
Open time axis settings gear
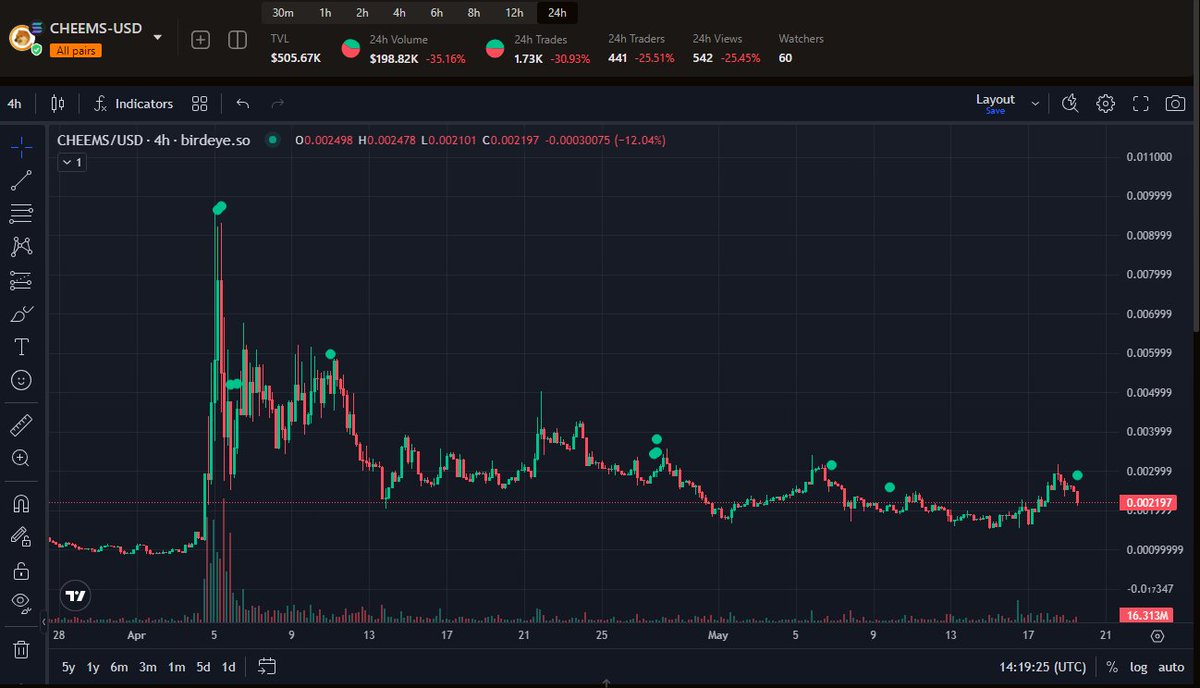click(x=1157, y=635)
